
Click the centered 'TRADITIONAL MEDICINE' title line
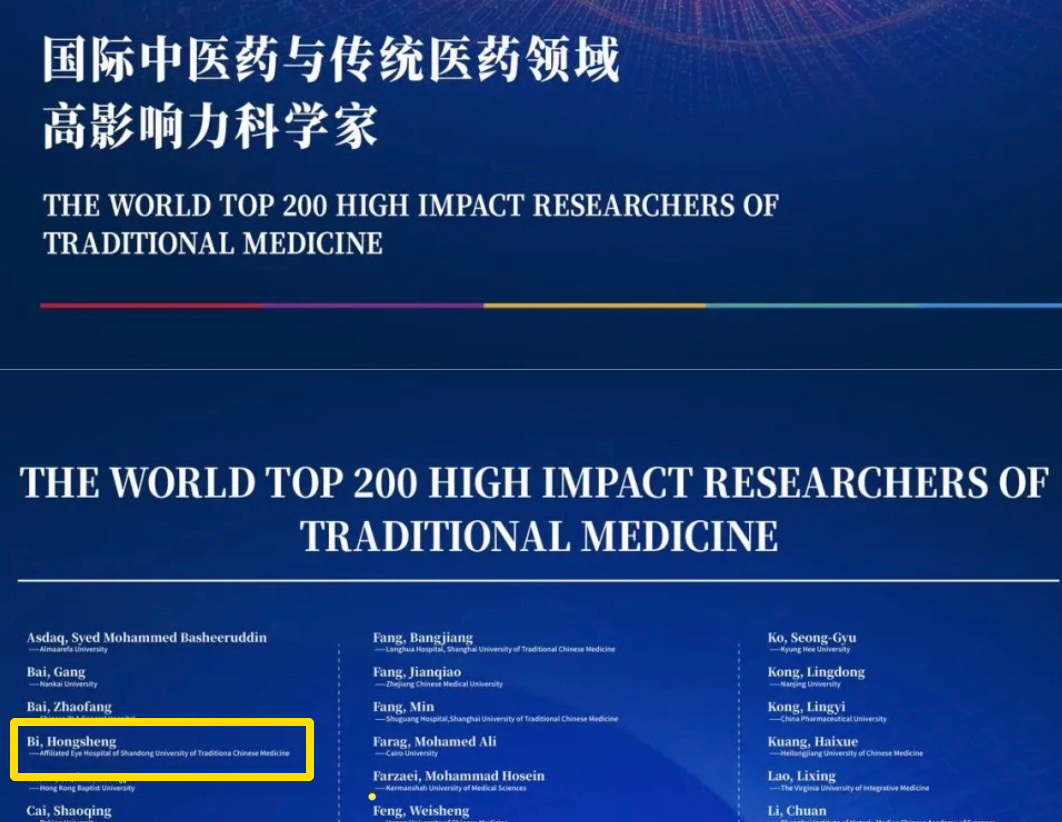point(539,537)
